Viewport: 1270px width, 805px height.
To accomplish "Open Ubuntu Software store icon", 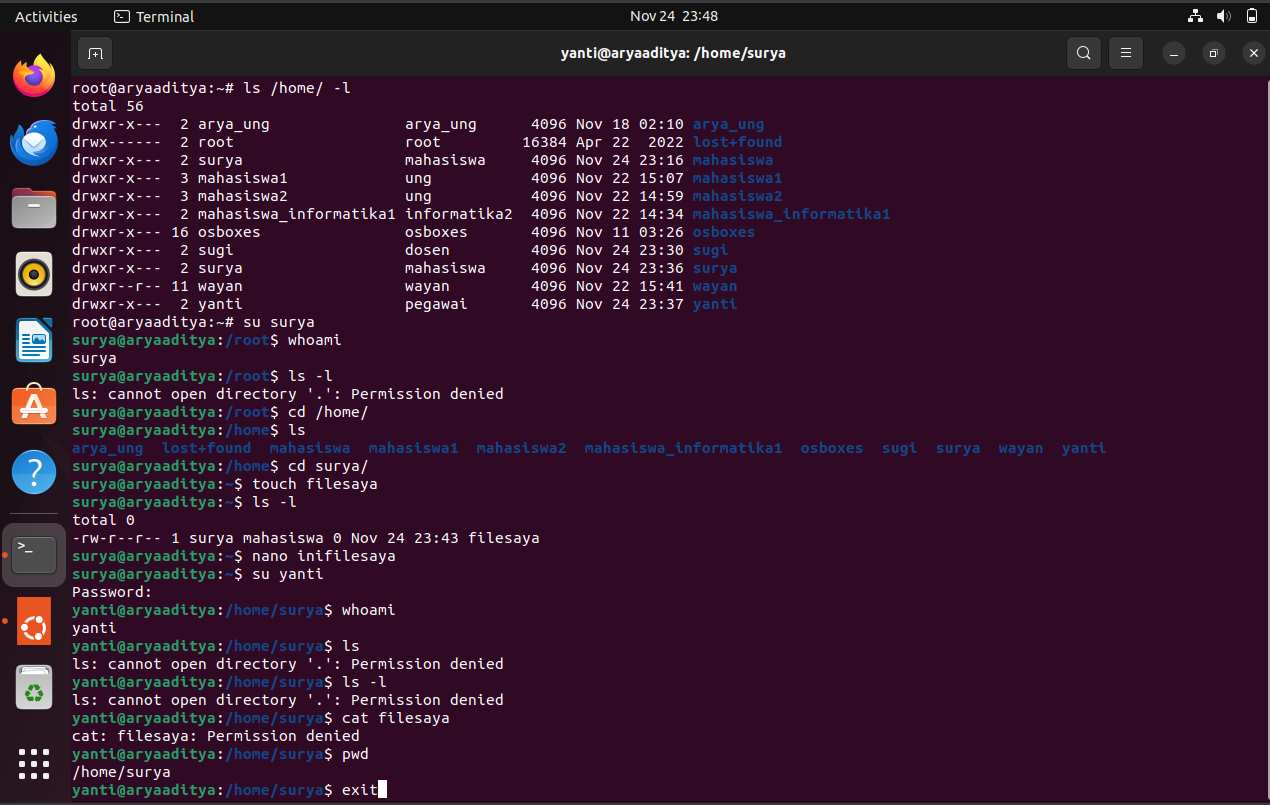I will [34, 405].
